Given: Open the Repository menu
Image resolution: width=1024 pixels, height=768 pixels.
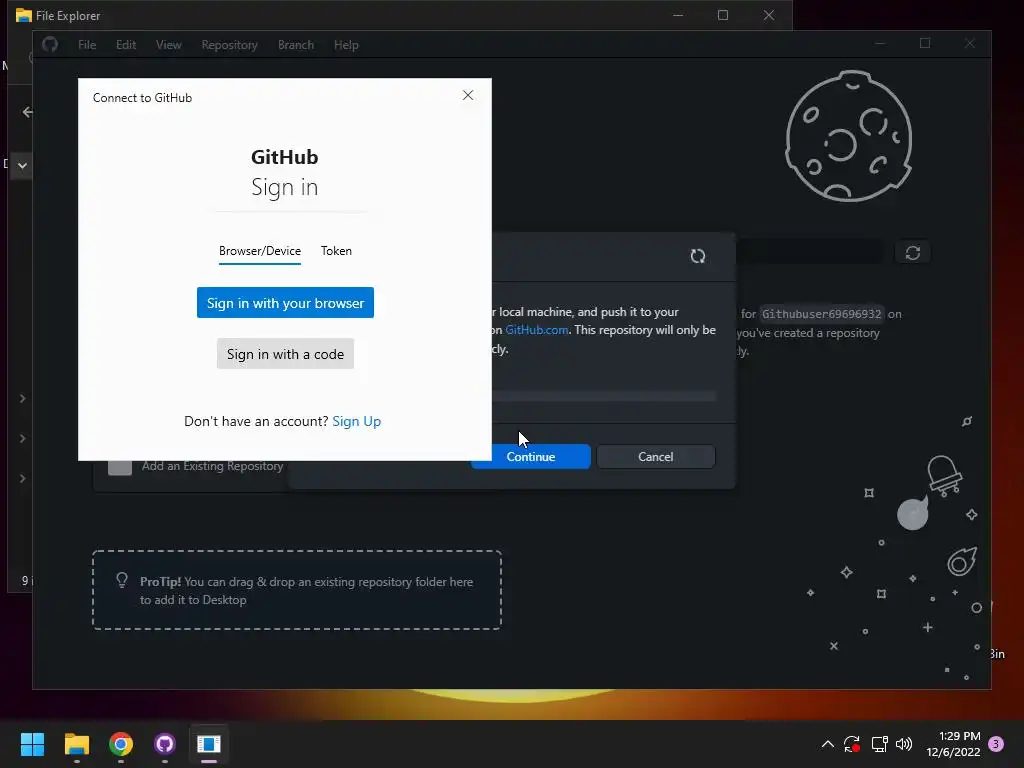Looking at the screenshot, I should tap(229, 45).
